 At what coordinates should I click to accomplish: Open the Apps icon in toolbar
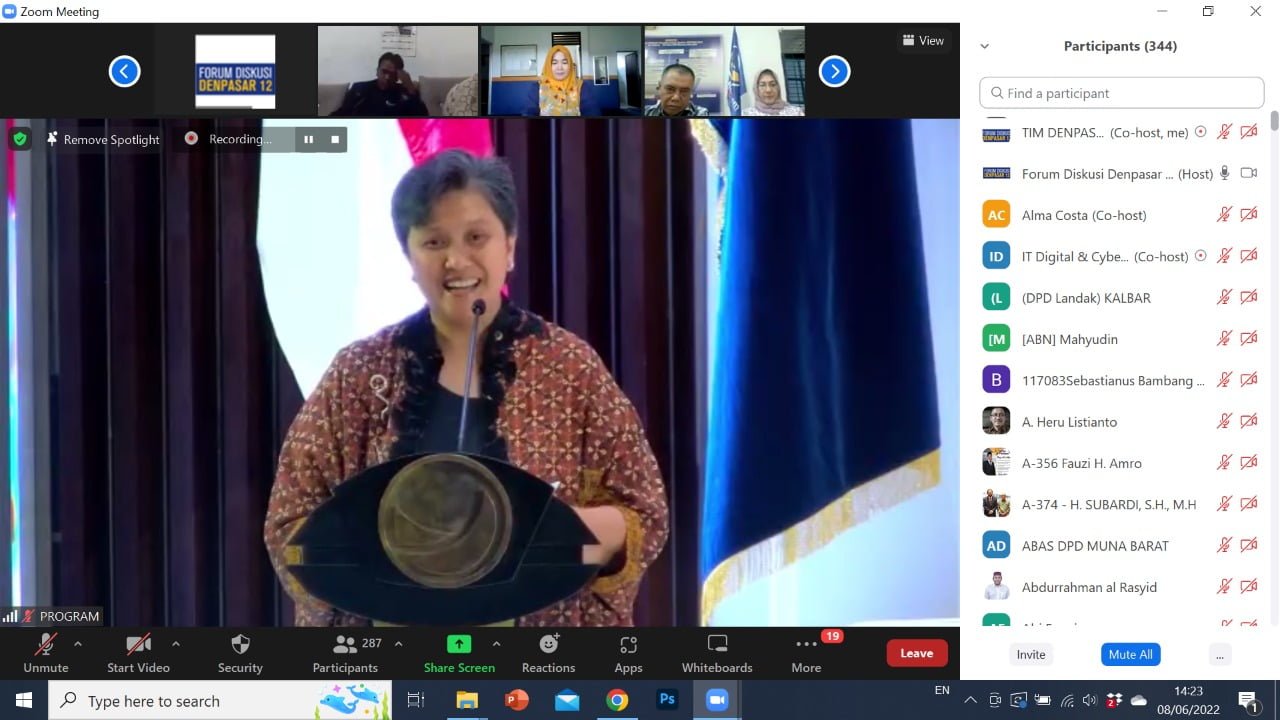click(628, 645)
